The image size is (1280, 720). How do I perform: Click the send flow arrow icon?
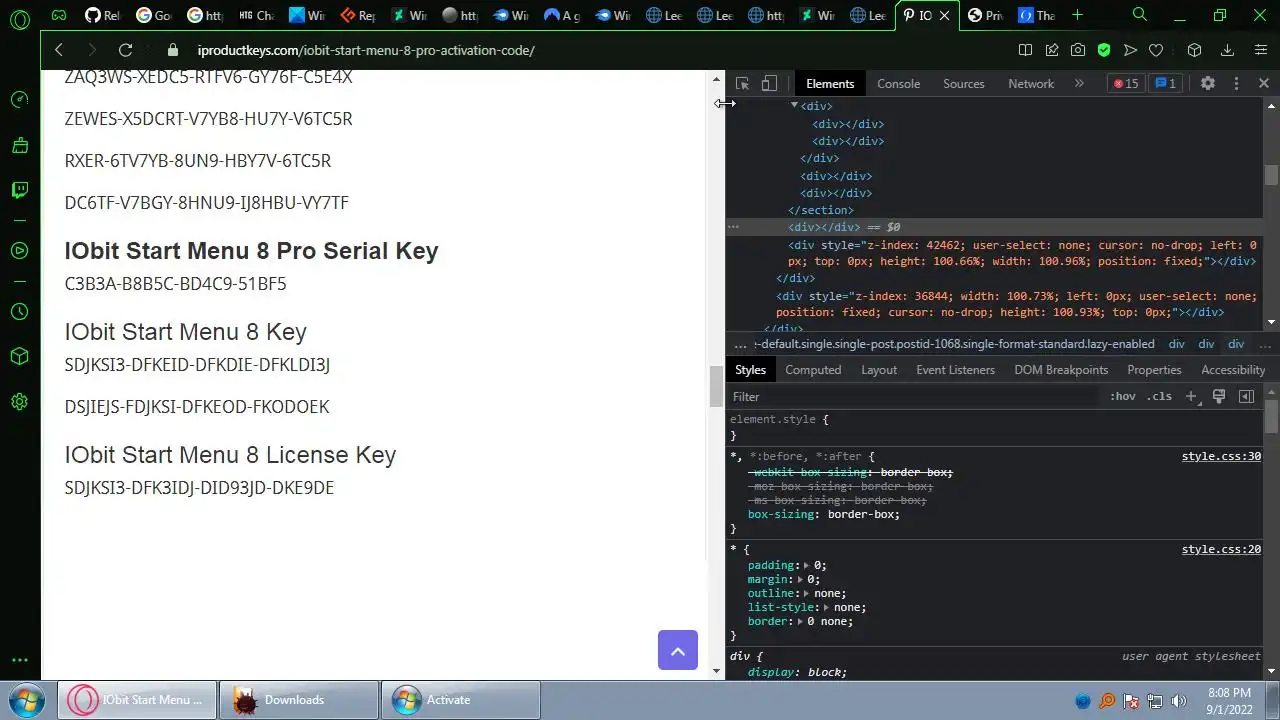tap(1130, 50)
